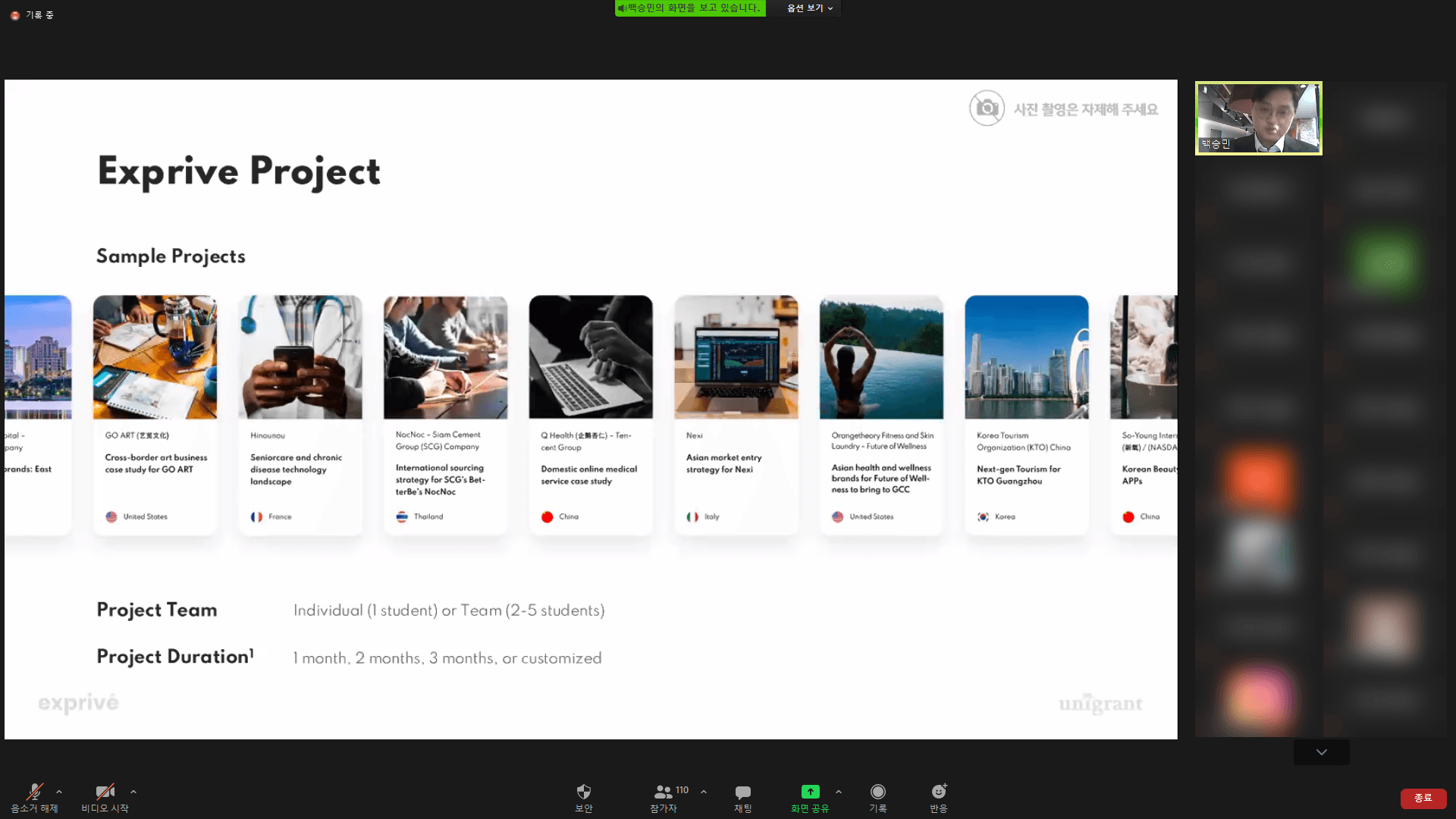The width and height of the screenshot is (1456, 819).
Task: Click the France flag icon
Action: click(x=256, y=517)
